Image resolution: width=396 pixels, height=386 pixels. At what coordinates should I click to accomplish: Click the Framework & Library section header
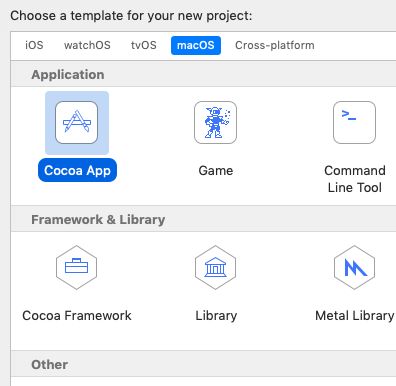click(x=98, y=220)
